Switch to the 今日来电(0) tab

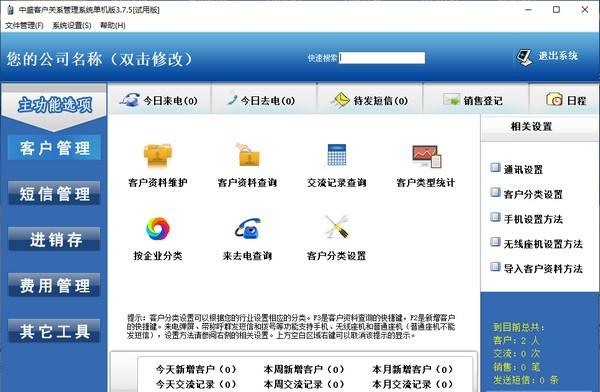pos(159,100)
